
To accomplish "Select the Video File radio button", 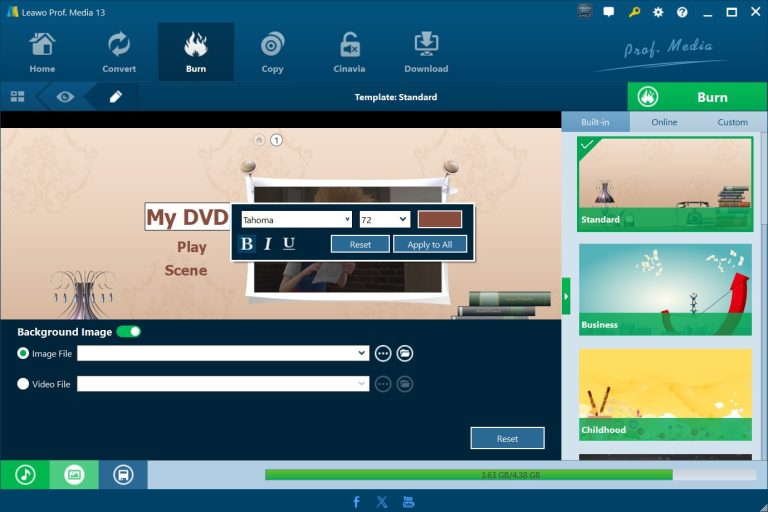I will (23, 384).
